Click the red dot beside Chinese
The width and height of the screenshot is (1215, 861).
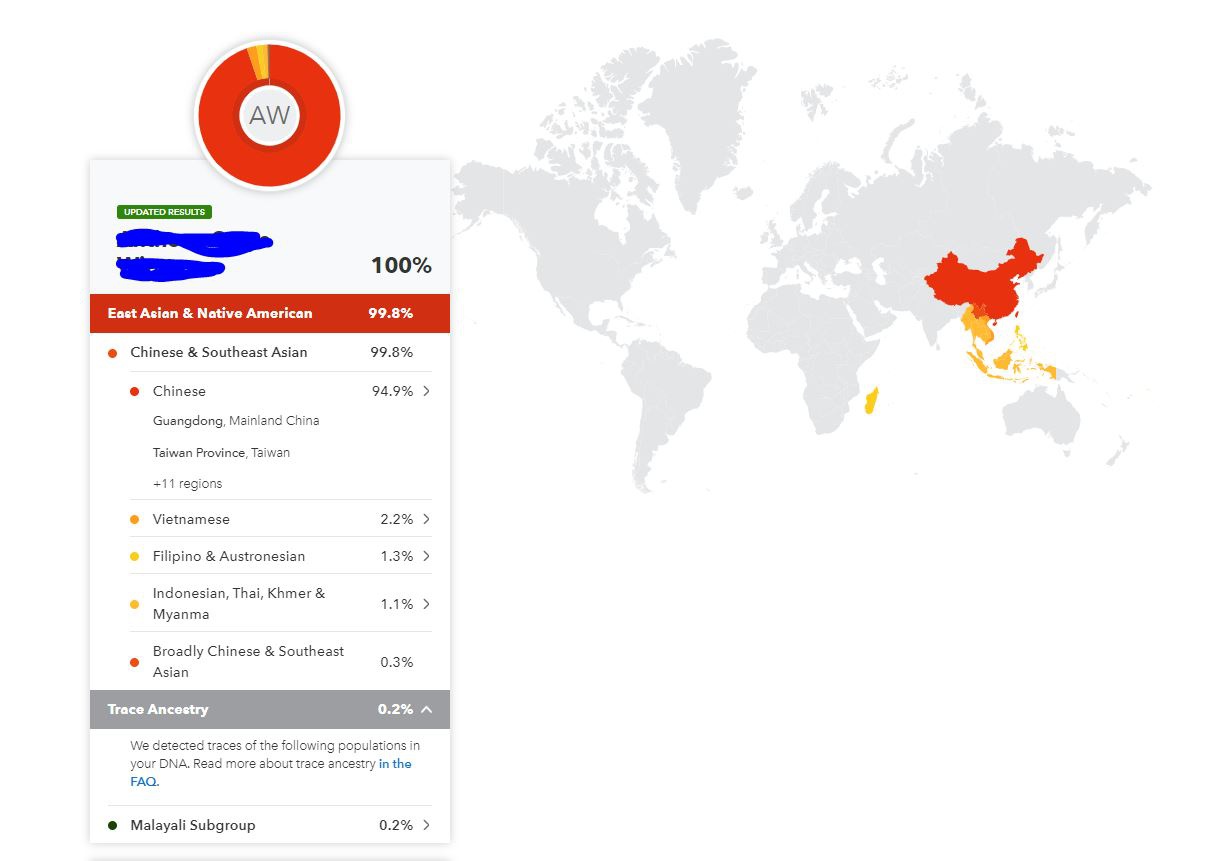134,392
